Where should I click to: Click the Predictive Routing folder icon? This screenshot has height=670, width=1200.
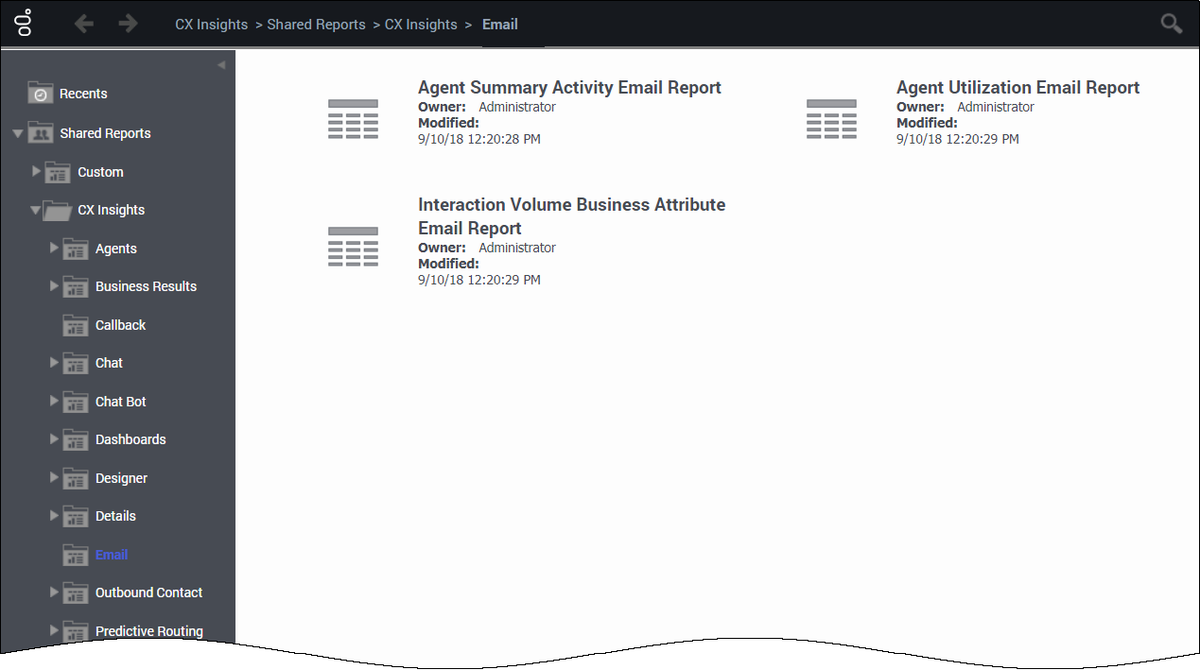(x=76, y=631)
